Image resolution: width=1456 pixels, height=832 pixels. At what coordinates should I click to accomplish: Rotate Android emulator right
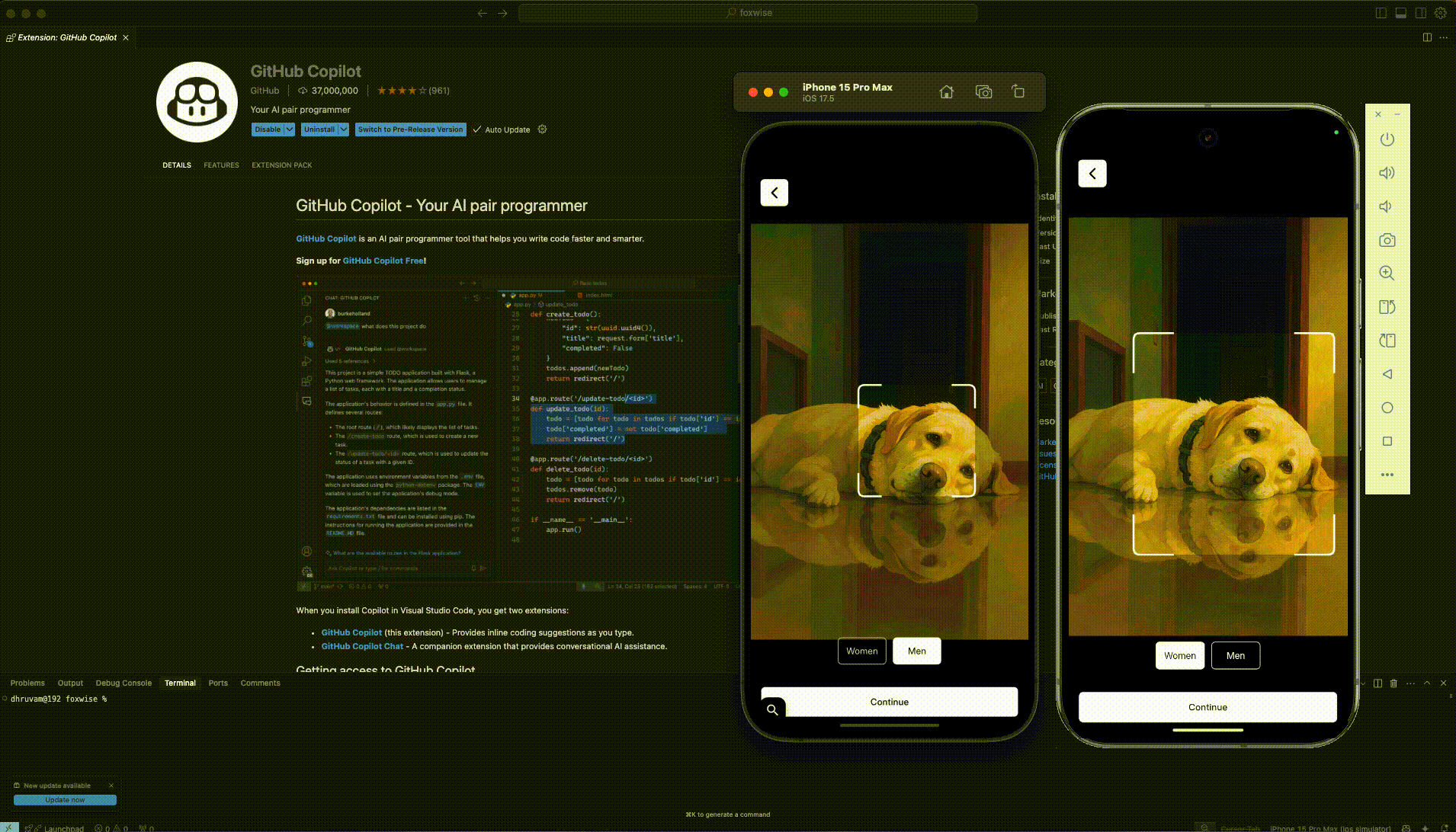[x=1387, y=341]
